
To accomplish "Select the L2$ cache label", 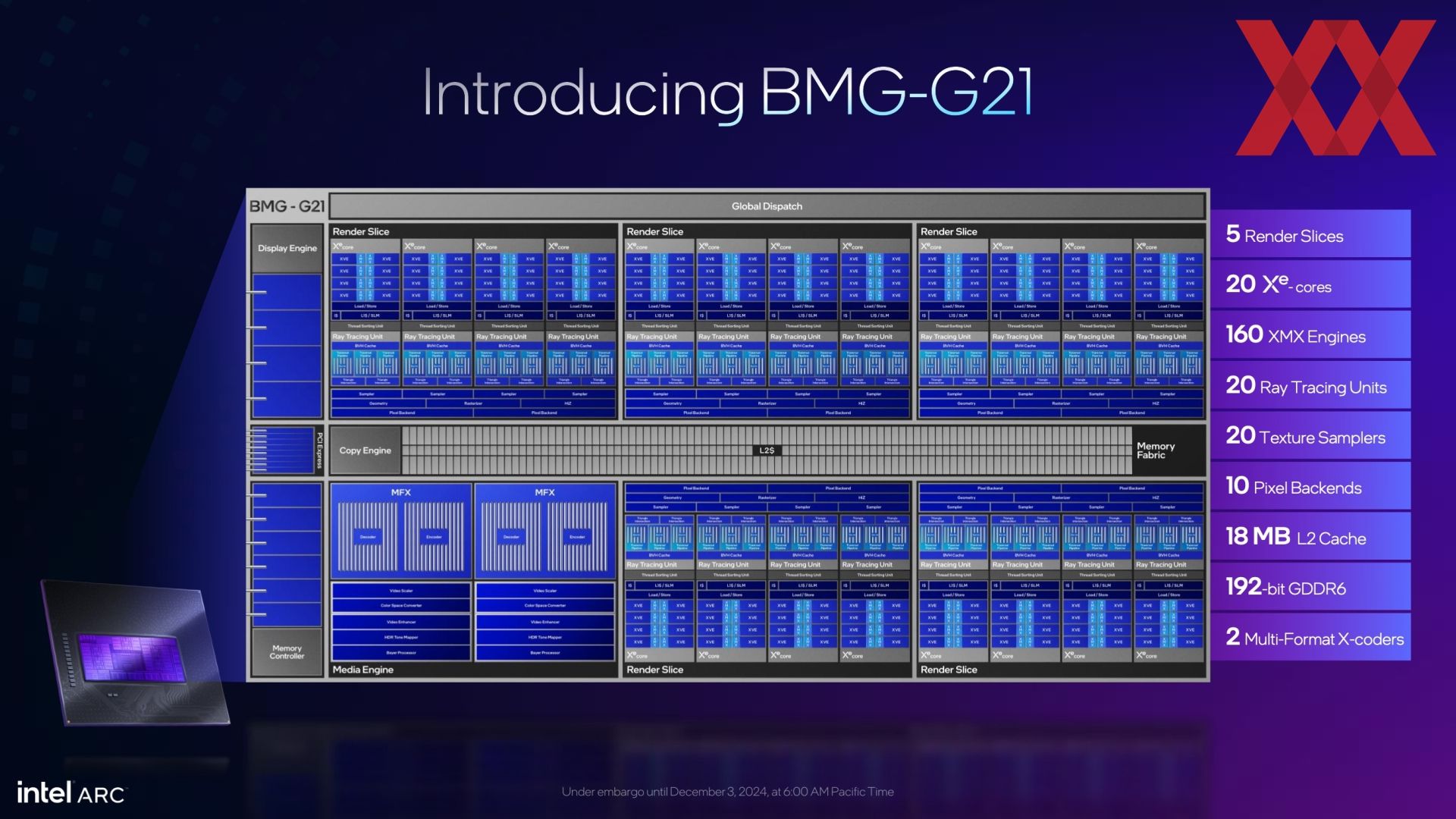I will (x=767, y=450).
